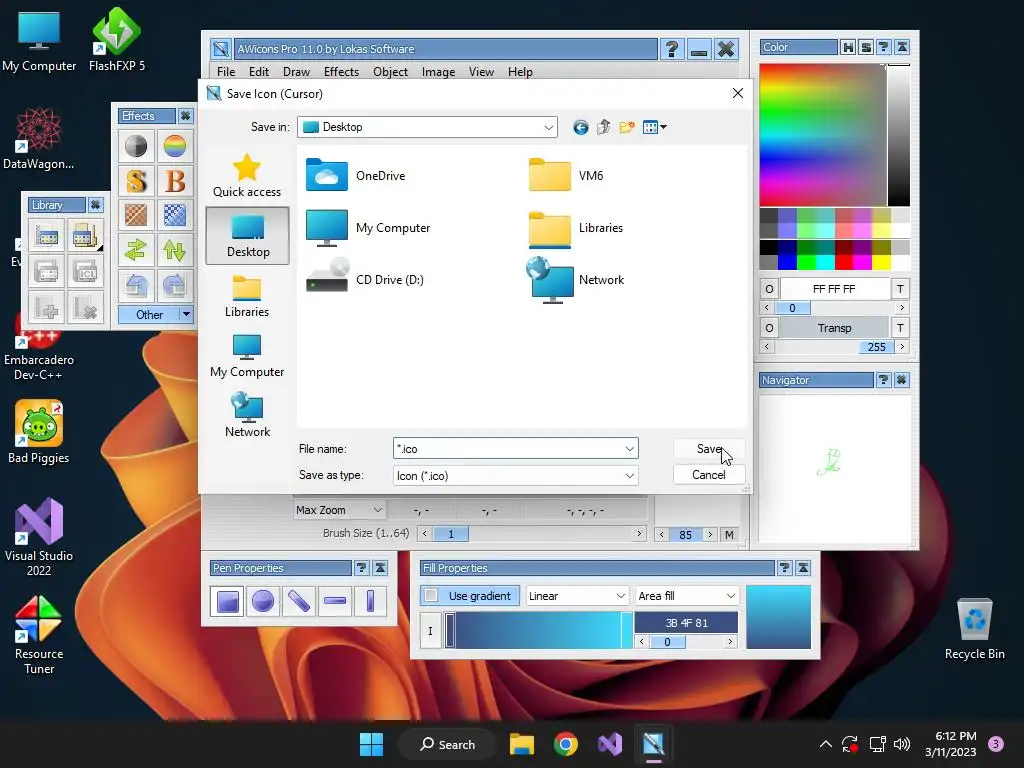
Task: Click the horizontal flip green arrows icon
Action: [136, 249]
